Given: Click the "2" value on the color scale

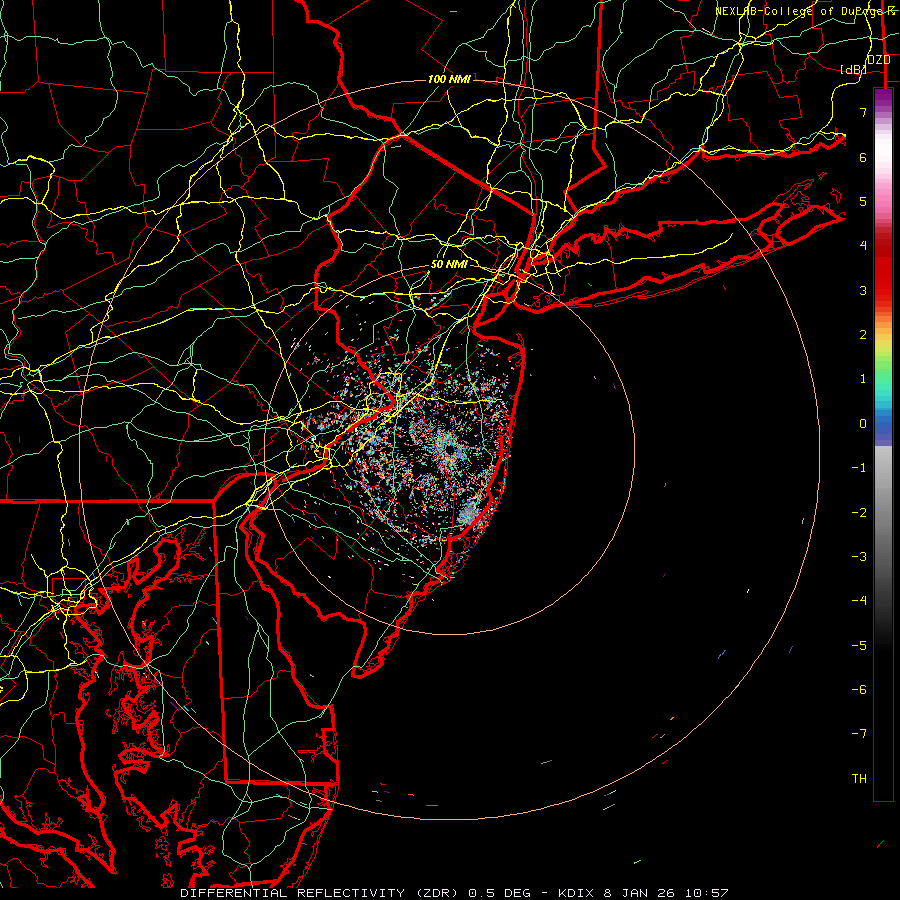Looking at the screenshot, I should coord(863,335).
